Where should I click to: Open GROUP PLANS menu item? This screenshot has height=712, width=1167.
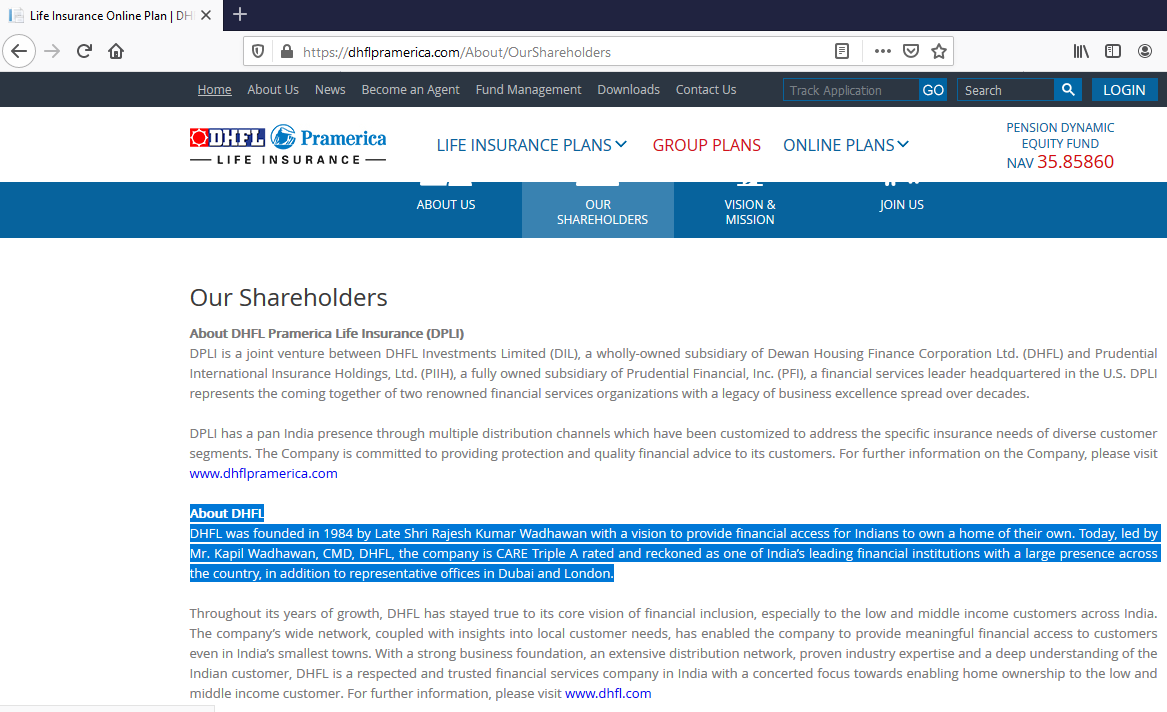pyautogui.click(x=707, y=144)
